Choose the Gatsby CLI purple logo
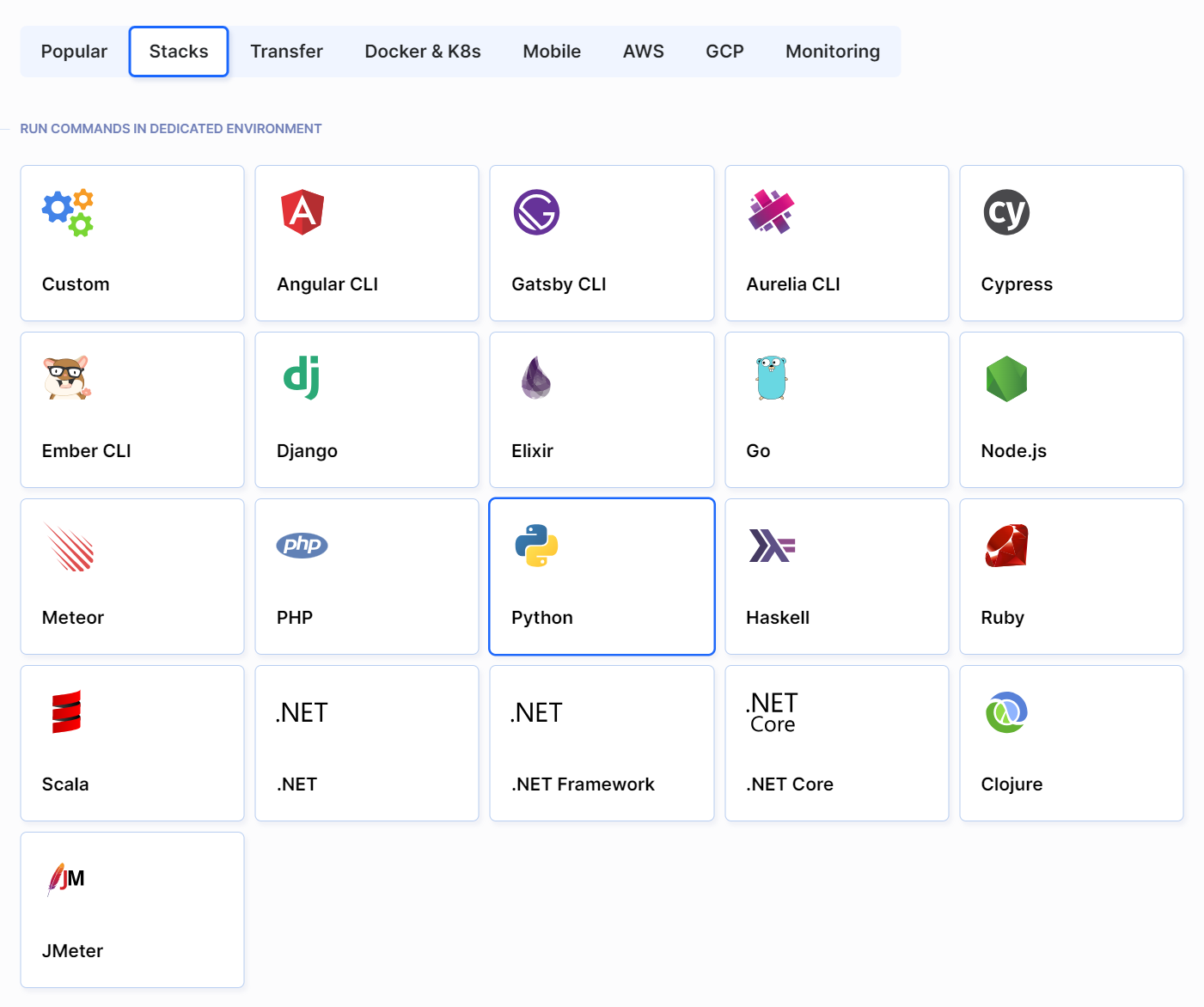This screenshot has width=1204, height=1007. (536, 212)
